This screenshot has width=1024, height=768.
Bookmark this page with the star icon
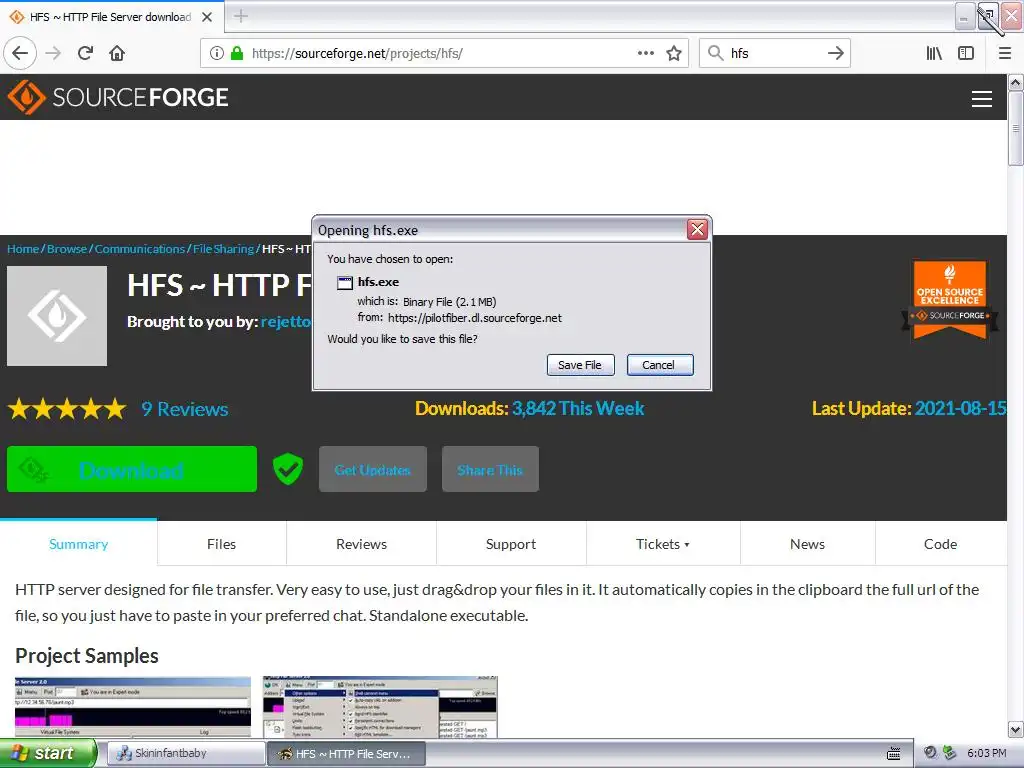pyautogui.click(x=674, y=53)
